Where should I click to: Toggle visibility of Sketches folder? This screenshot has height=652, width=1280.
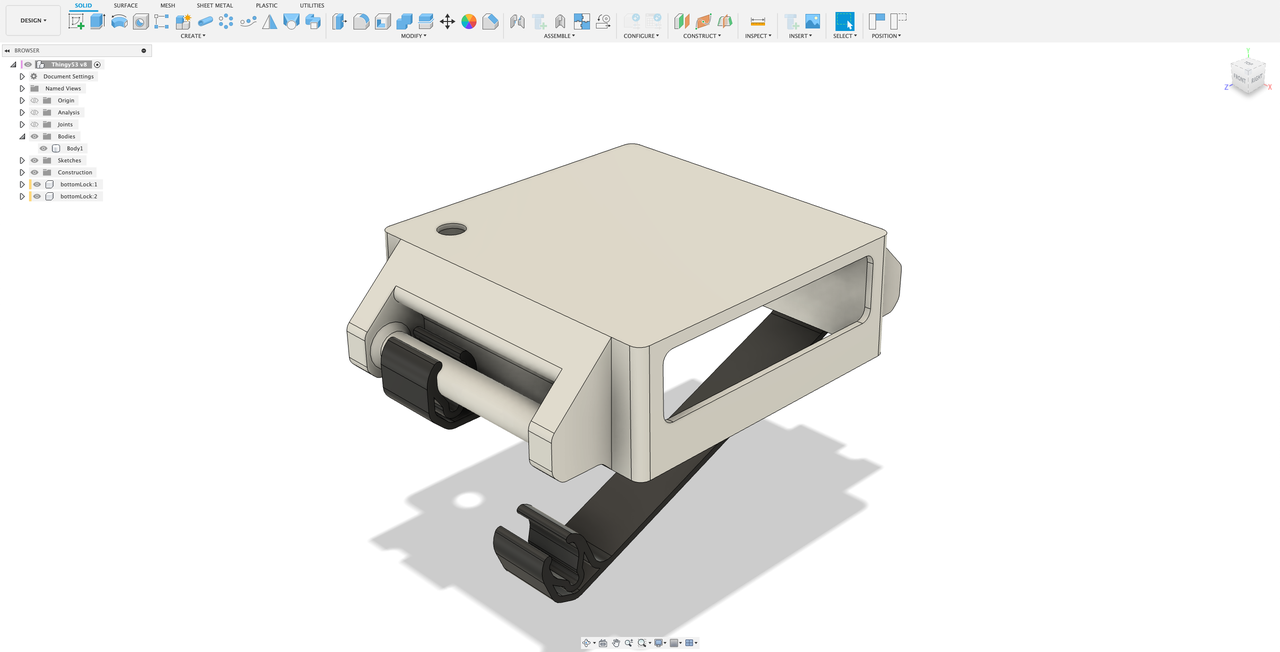click(x=34, y=160)
